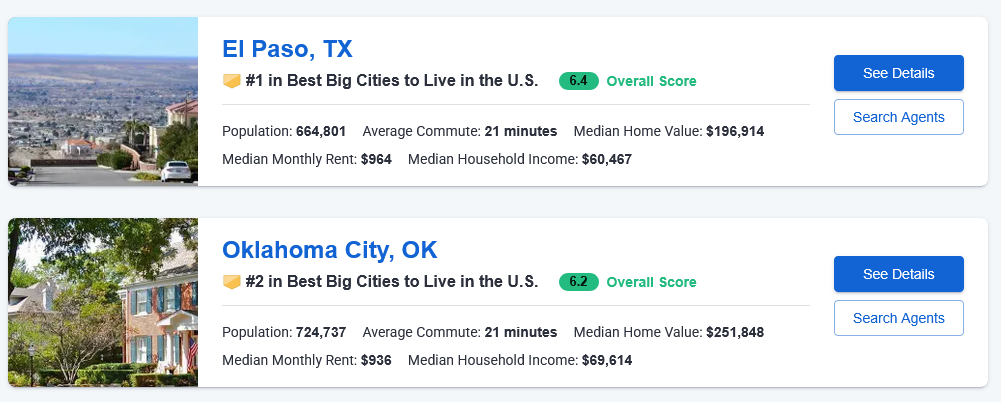See Details for Oklahoma City
Screen dimensions: 1001x402
pyautogui.click(x=898, y=274)
